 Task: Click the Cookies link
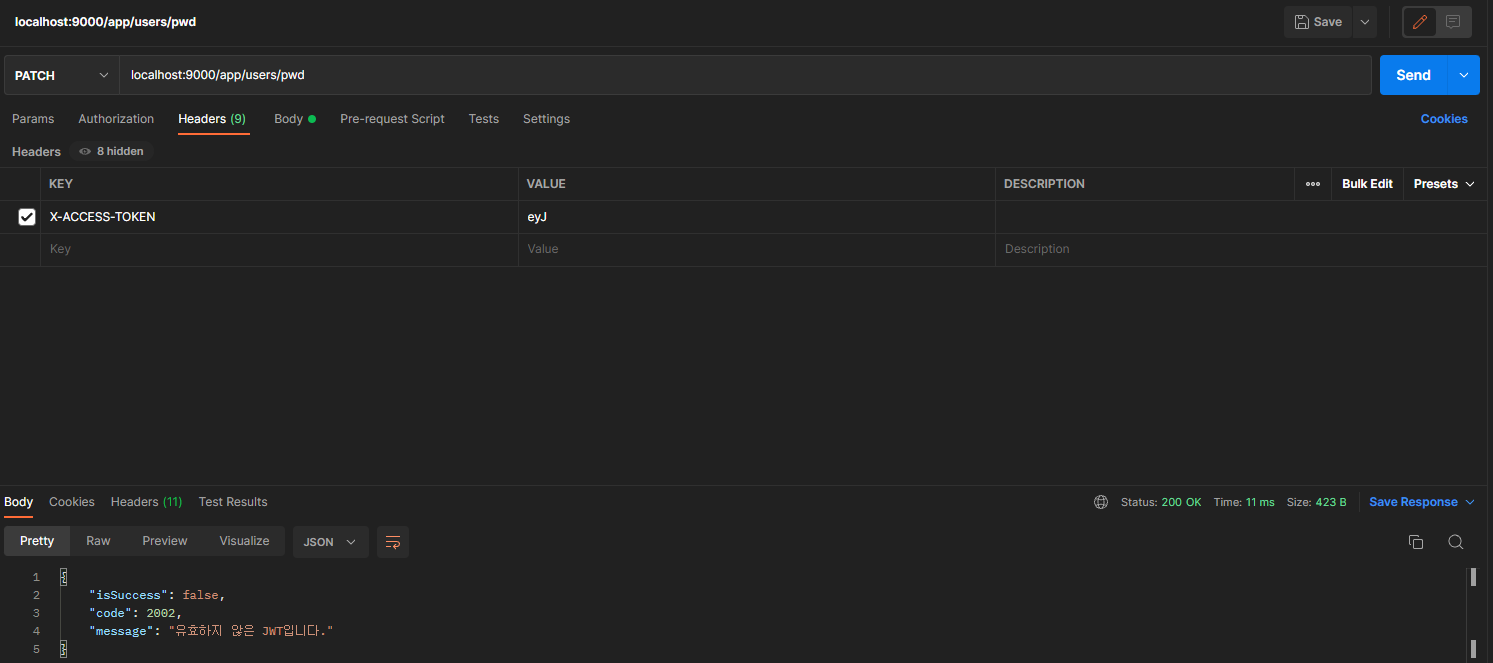pos(1444,119)
